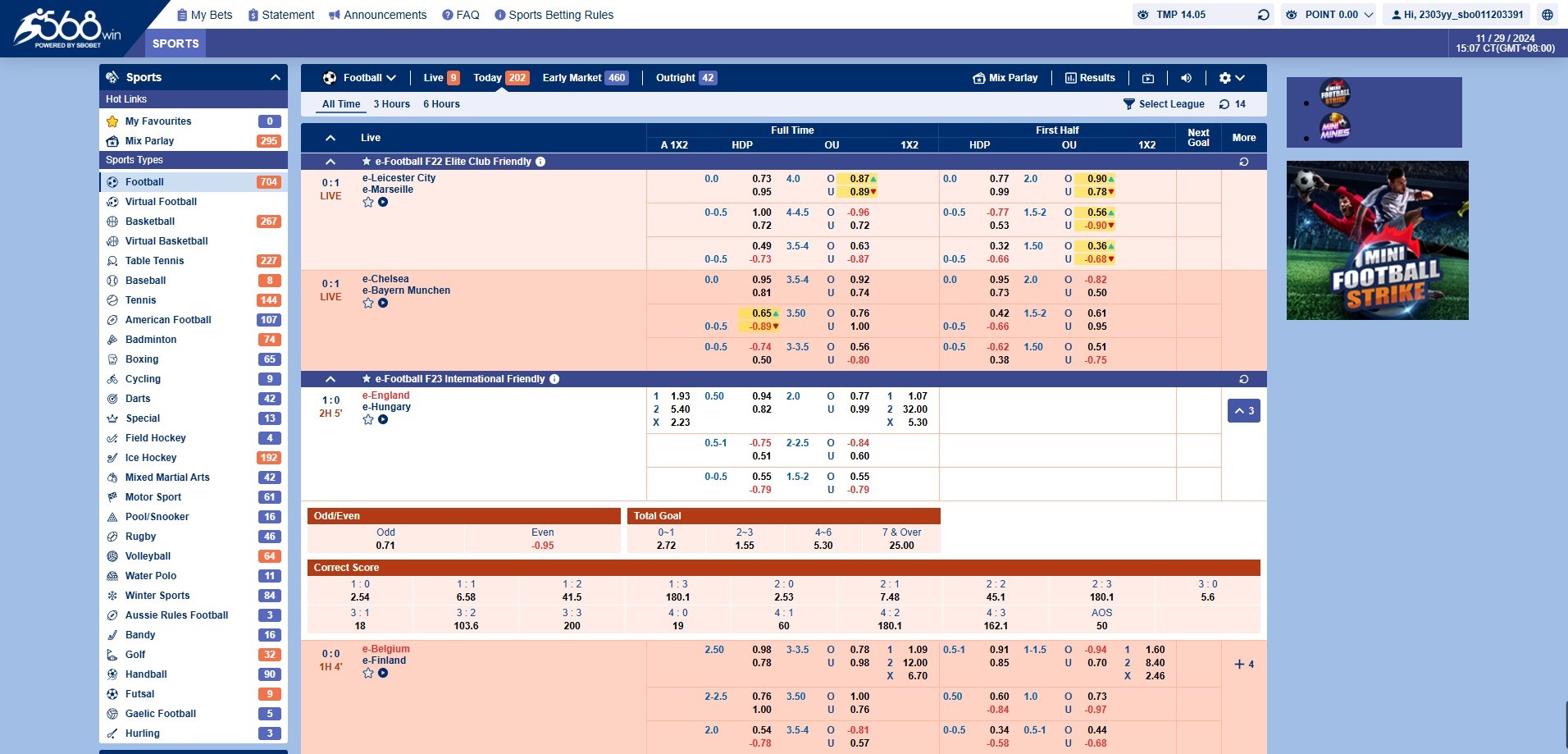
Task: Open the Statement page
Action: [281, 15]
